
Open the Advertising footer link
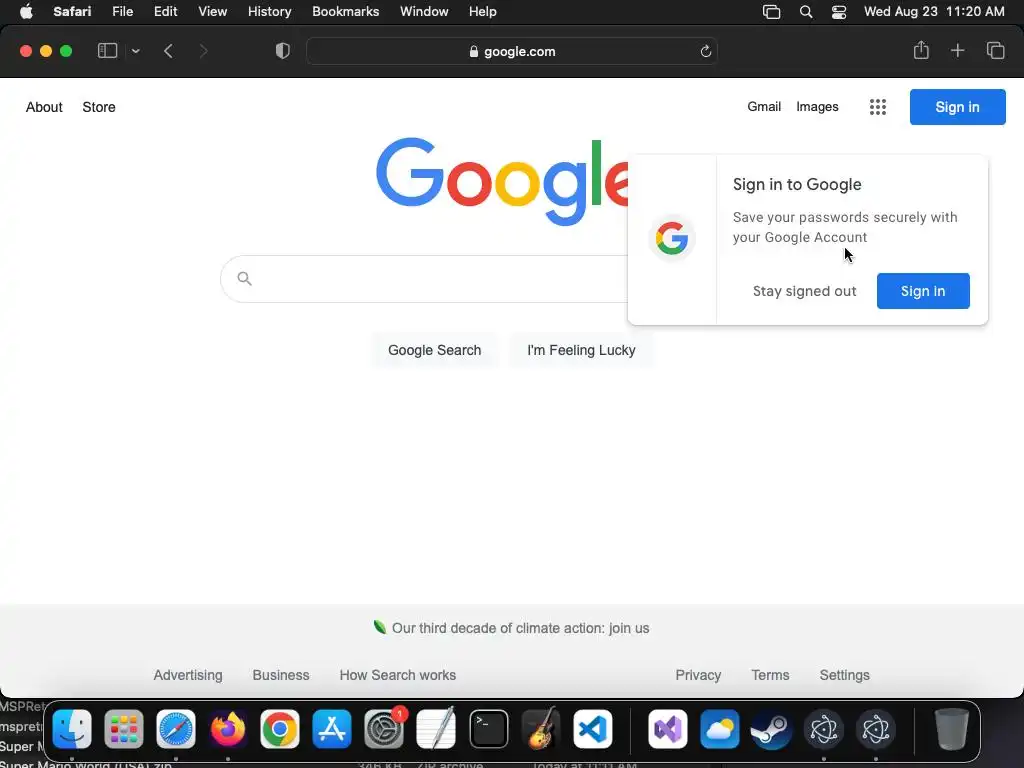[187, 675]
